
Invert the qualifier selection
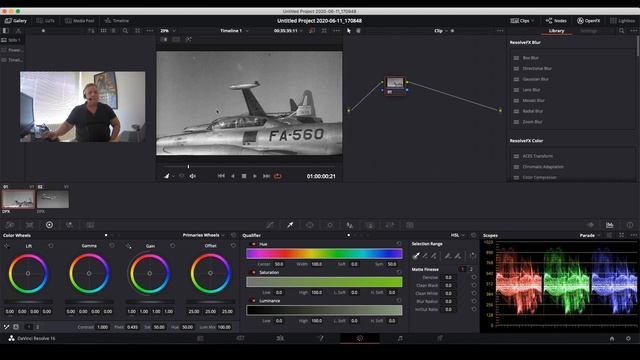[x=472, y=256]
